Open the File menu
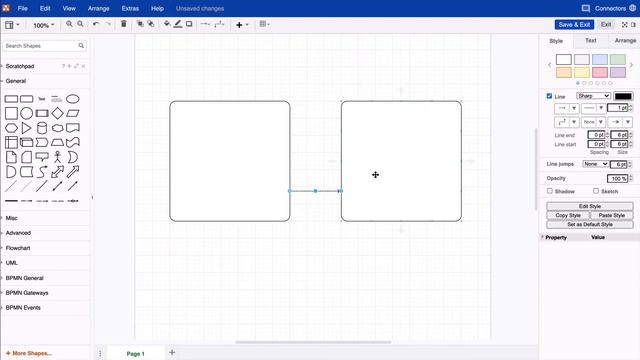 (x=22, y=8)
